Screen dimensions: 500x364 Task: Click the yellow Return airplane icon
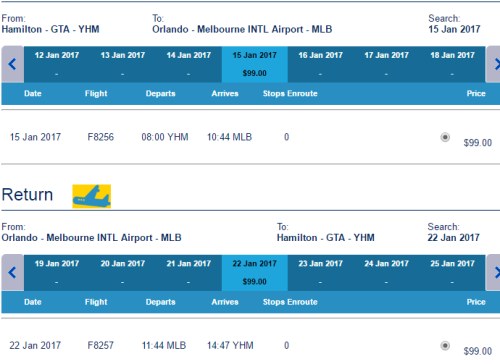coord(92,196)
